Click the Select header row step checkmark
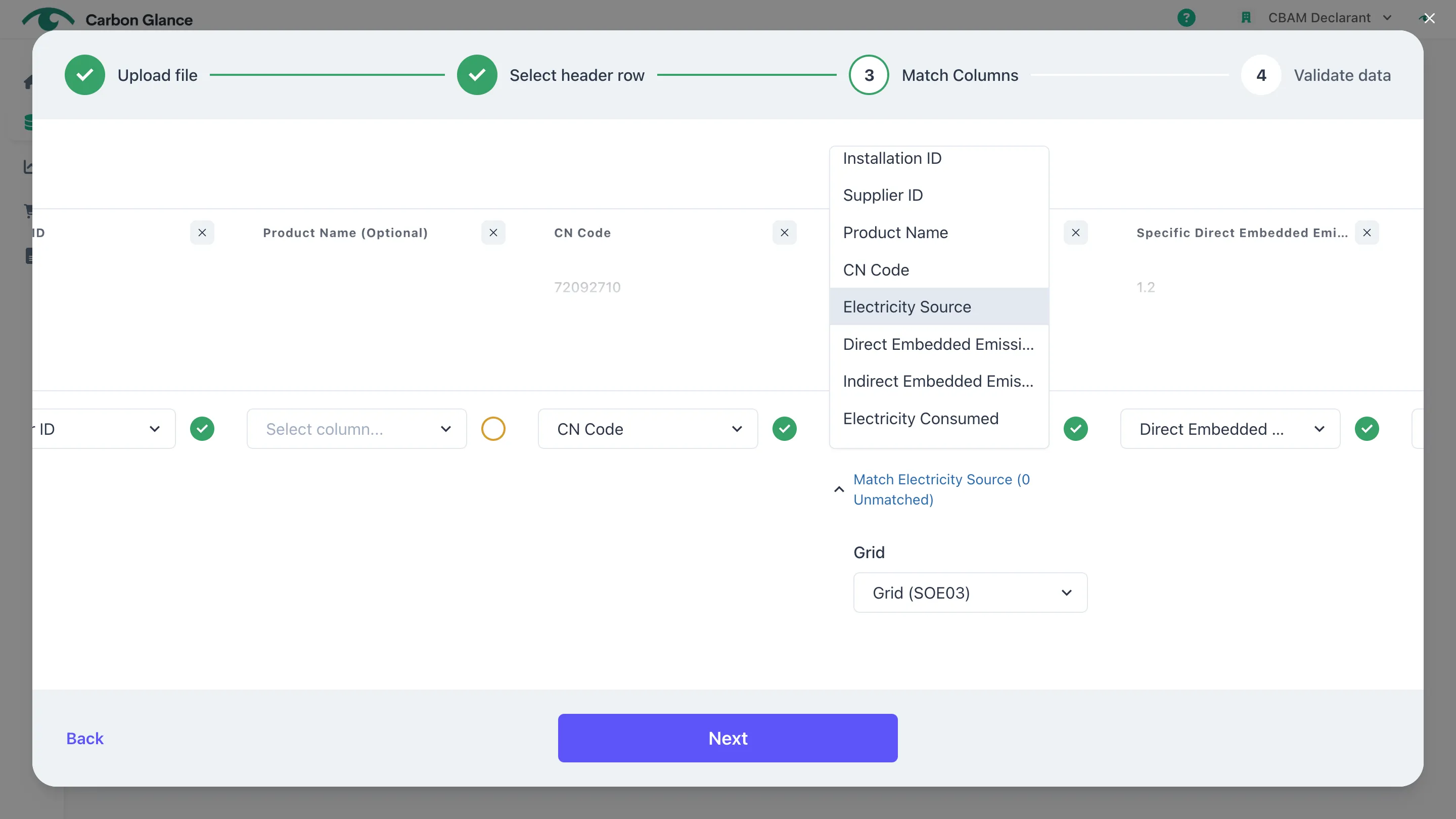 pyautogui.click(x=477, y=75)
